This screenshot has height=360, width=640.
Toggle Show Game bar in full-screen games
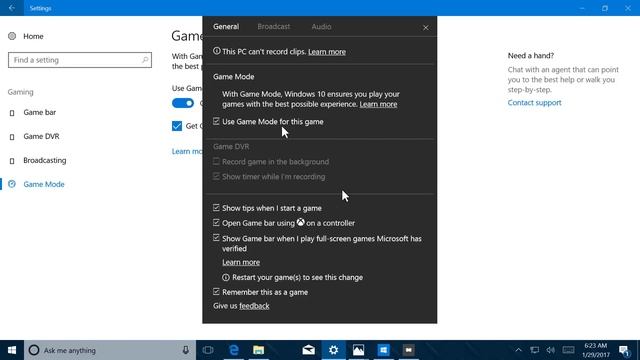point(216,238)
